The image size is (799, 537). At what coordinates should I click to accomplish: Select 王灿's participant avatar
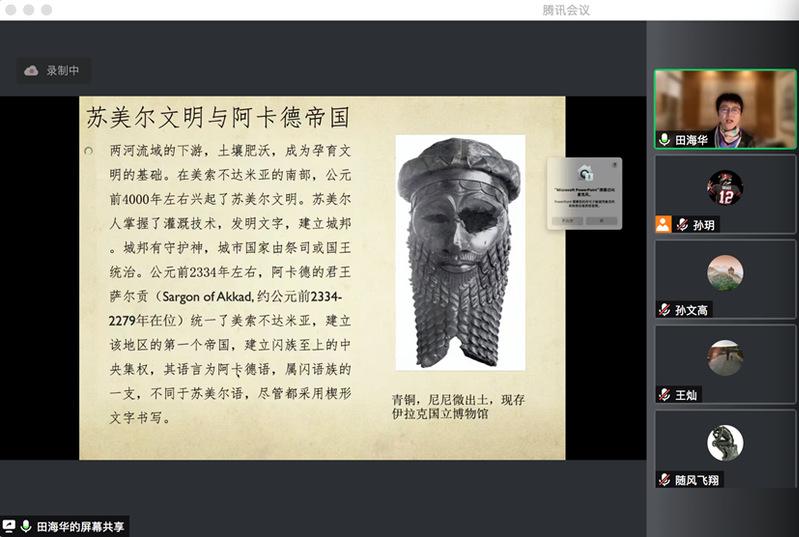coord(725,358)
